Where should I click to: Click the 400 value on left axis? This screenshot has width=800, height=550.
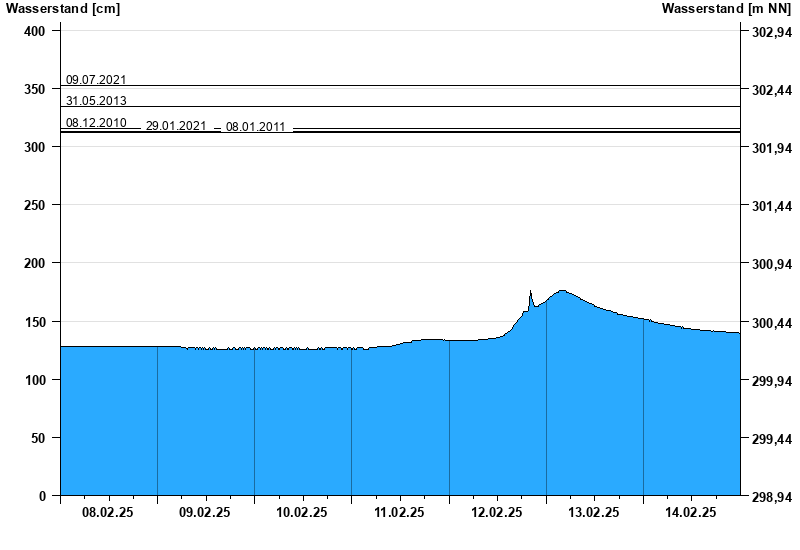tap(35, 31)
